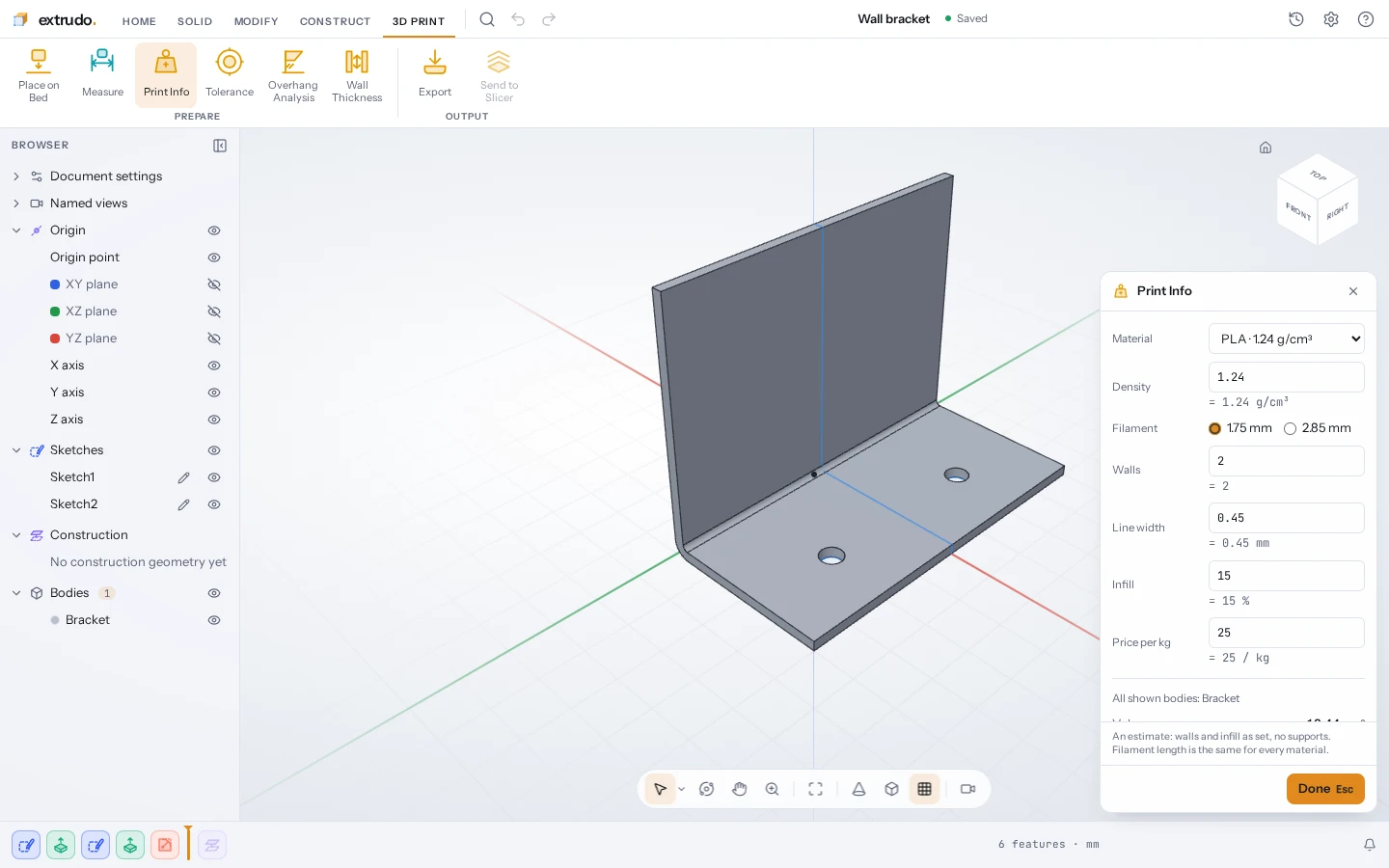Select 2.85 mm filament
Image resolution: width=1389 pixels, height=868 pixels.
(x=1290, y=428)
